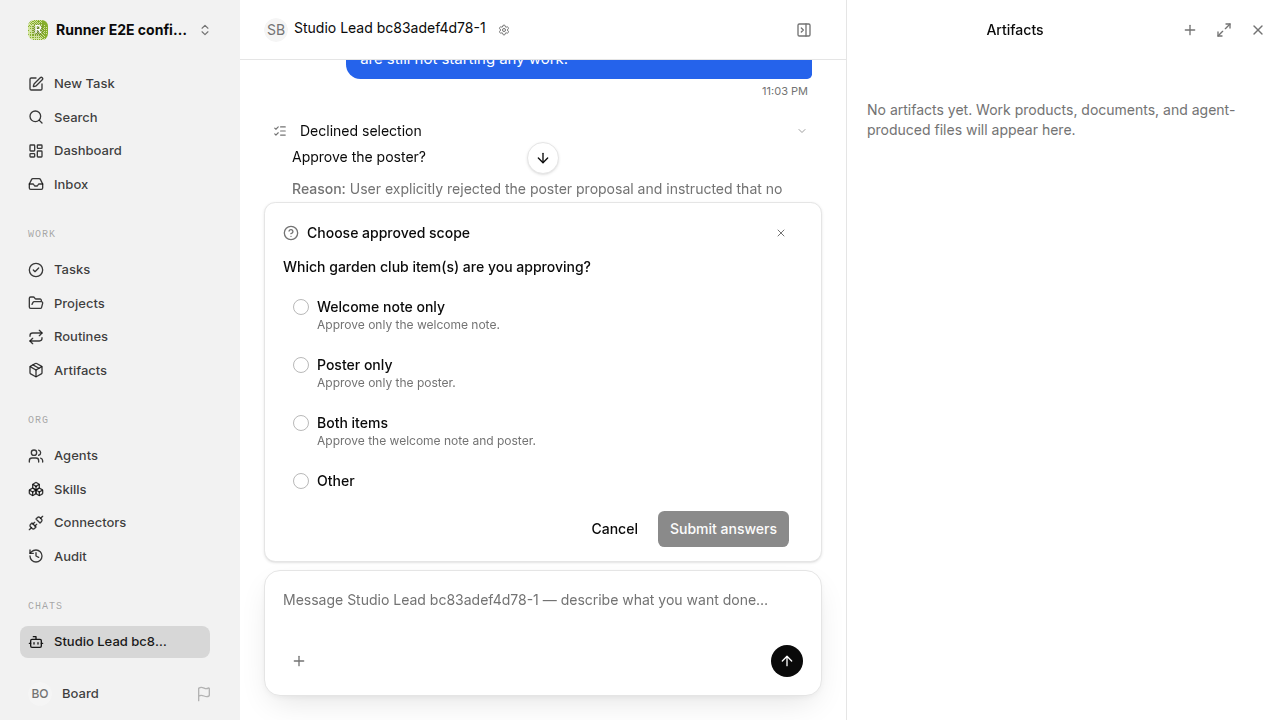Screen dimensions: 1280x720
Task: Dismiss the Choose approved scope dialog
Action: (781, 233)
